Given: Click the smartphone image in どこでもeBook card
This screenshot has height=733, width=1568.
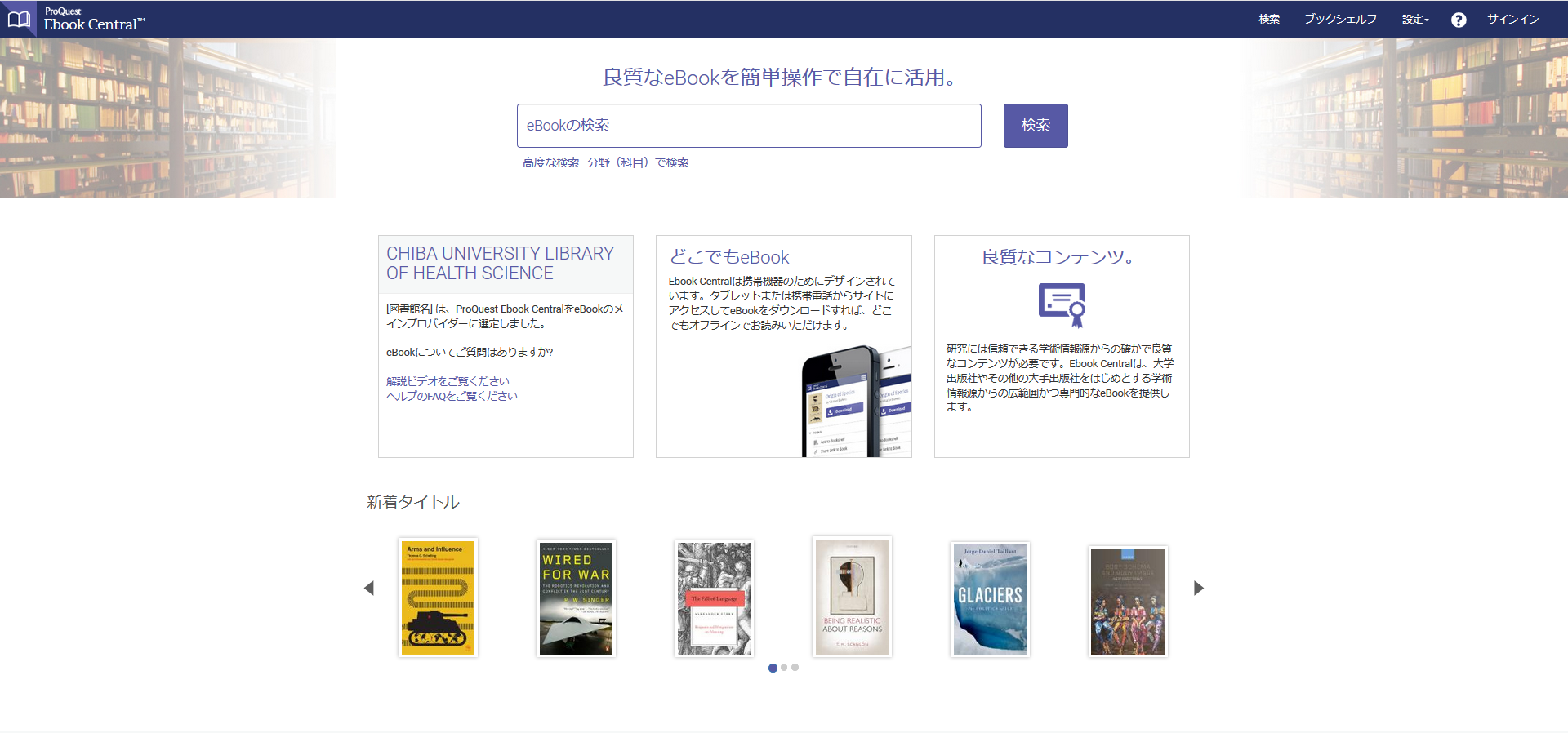Looking at the screenshot, I should click(856, 401).
